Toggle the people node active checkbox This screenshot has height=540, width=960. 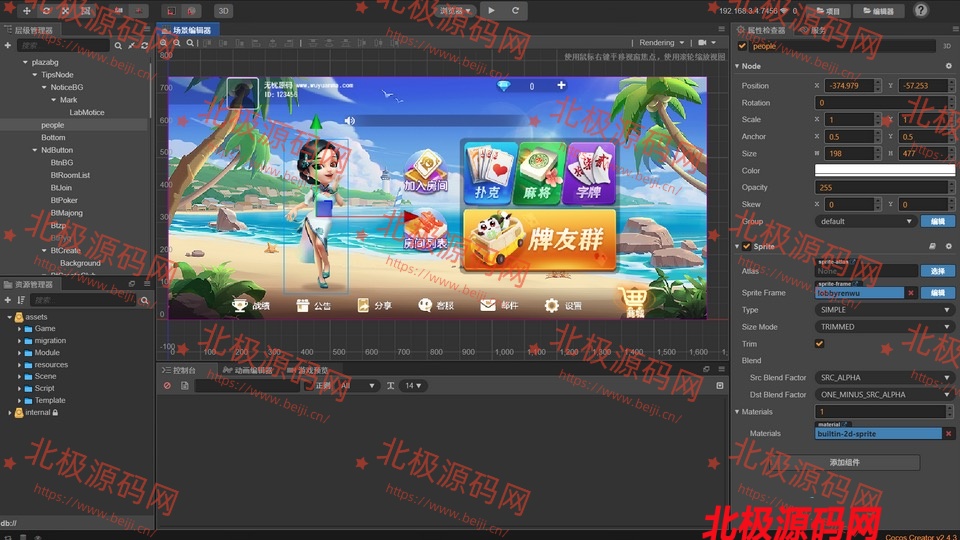click(742, 46)
